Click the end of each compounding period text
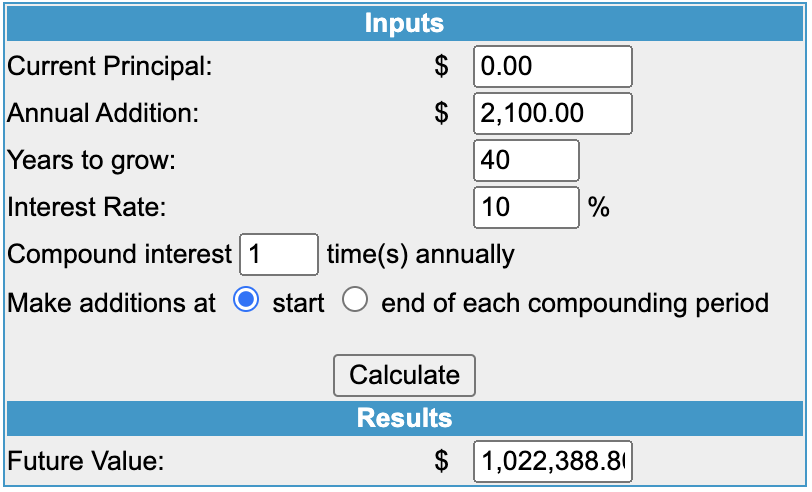The image size is (812, 492). (x=575, y=303)
